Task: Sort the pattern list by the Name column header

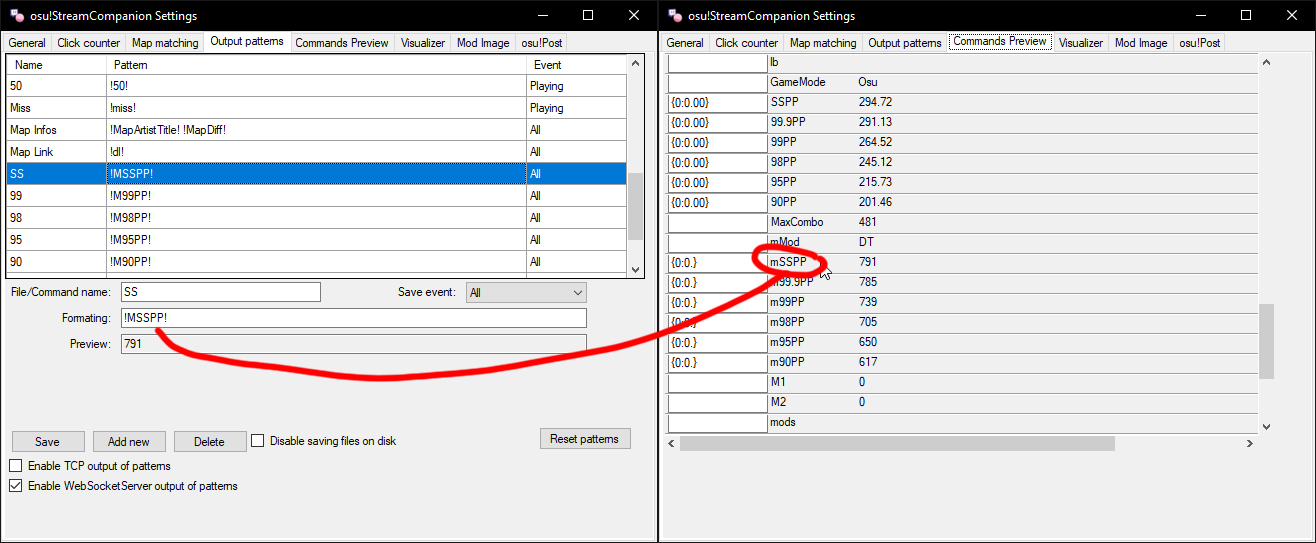Action: point(30,64)
